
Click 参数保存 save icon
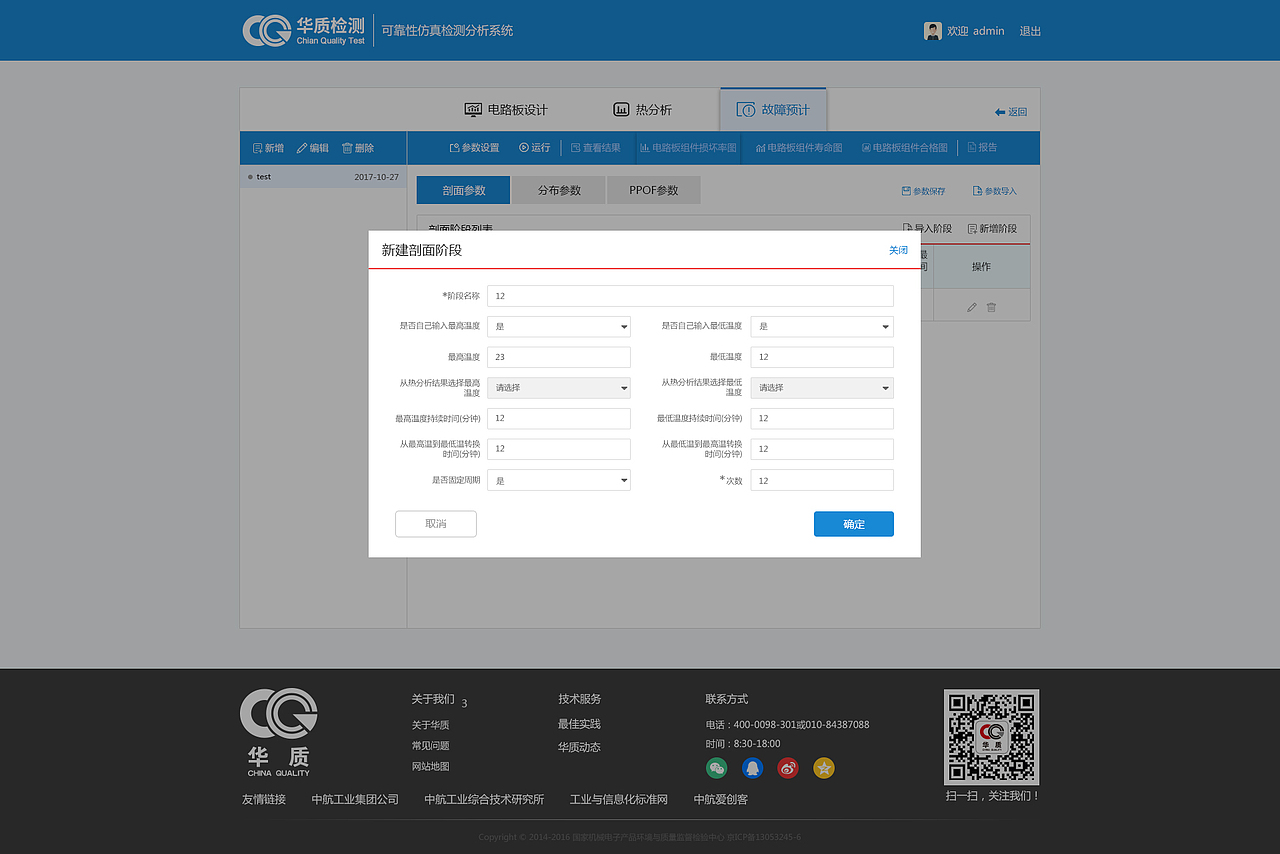pos(906,191)
